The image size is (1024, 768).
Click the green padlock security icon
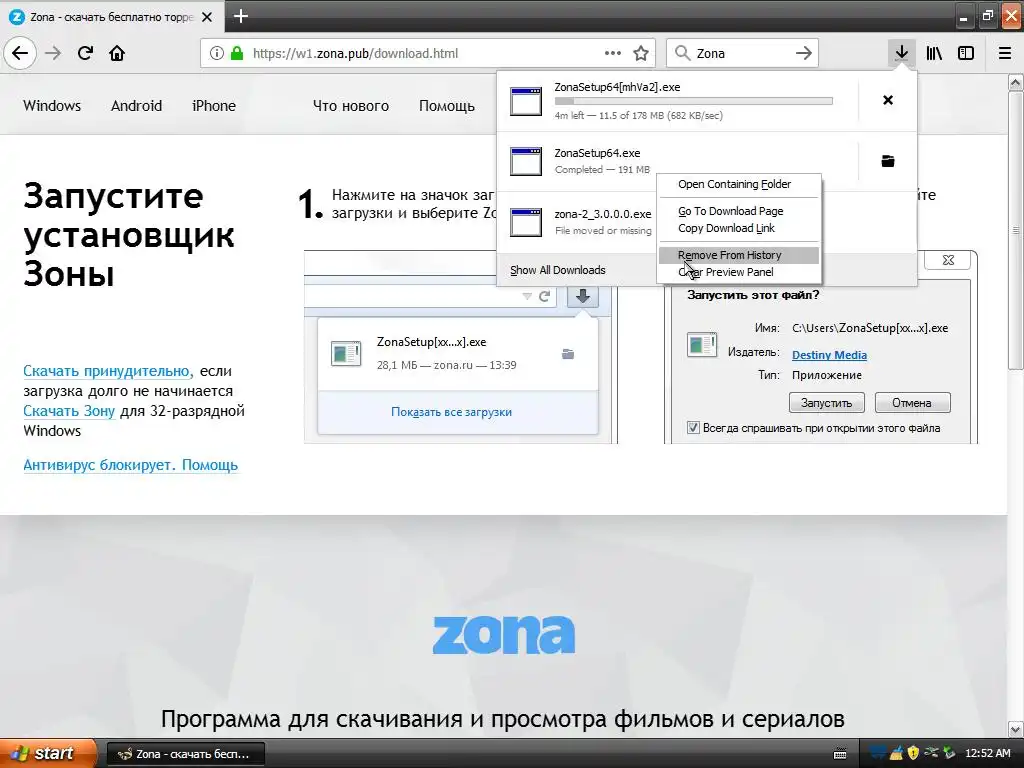(237, 54)
